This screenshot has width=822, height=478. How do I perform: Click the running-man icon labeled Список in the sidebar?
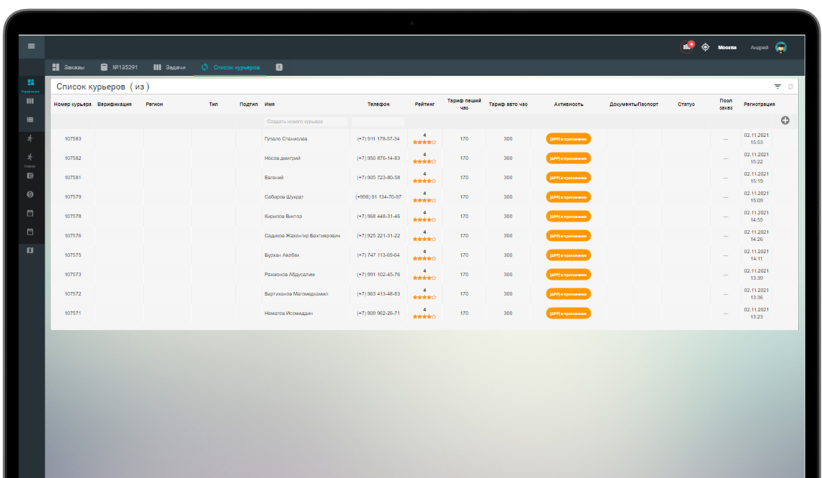tap(30, 157)
